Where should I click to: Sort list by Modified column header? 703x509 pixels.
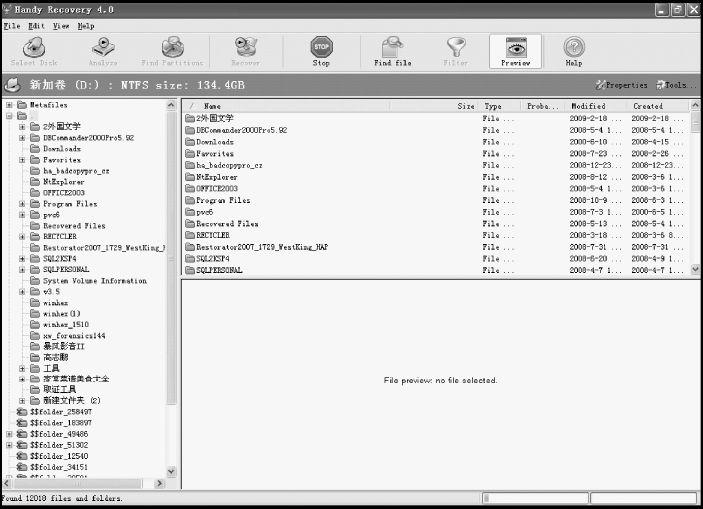click(x=588, y=106)
